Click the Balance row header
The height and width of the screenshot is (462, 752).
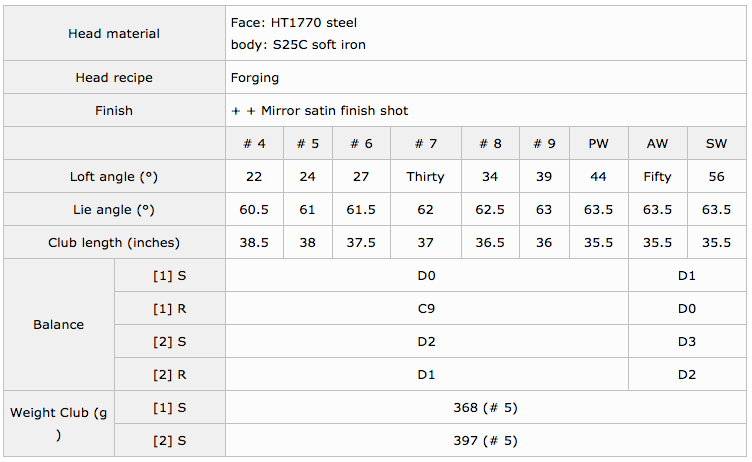59,324
